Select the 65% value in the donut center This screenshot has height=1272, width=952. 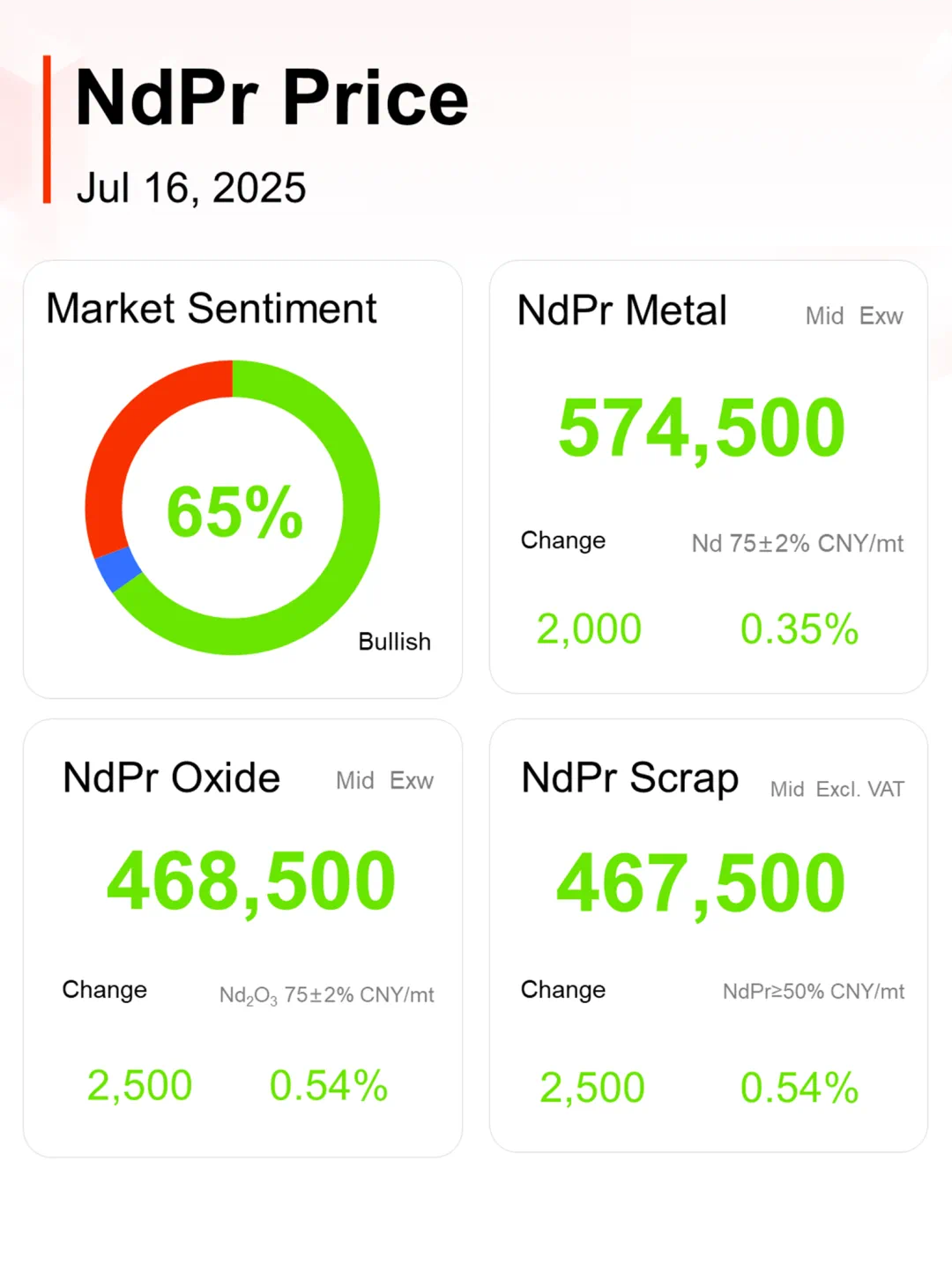[x=234, y=511]
